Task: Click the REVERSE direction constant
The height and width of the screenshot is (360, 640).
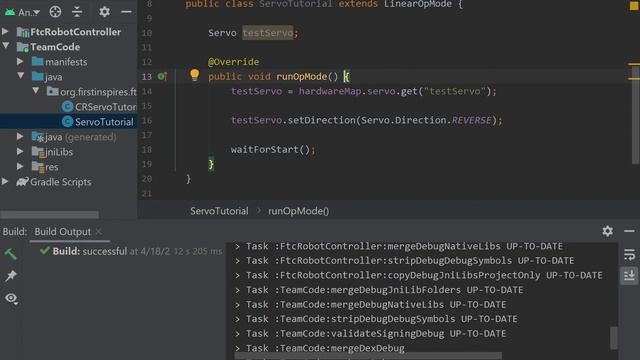Action: (471, 120)
